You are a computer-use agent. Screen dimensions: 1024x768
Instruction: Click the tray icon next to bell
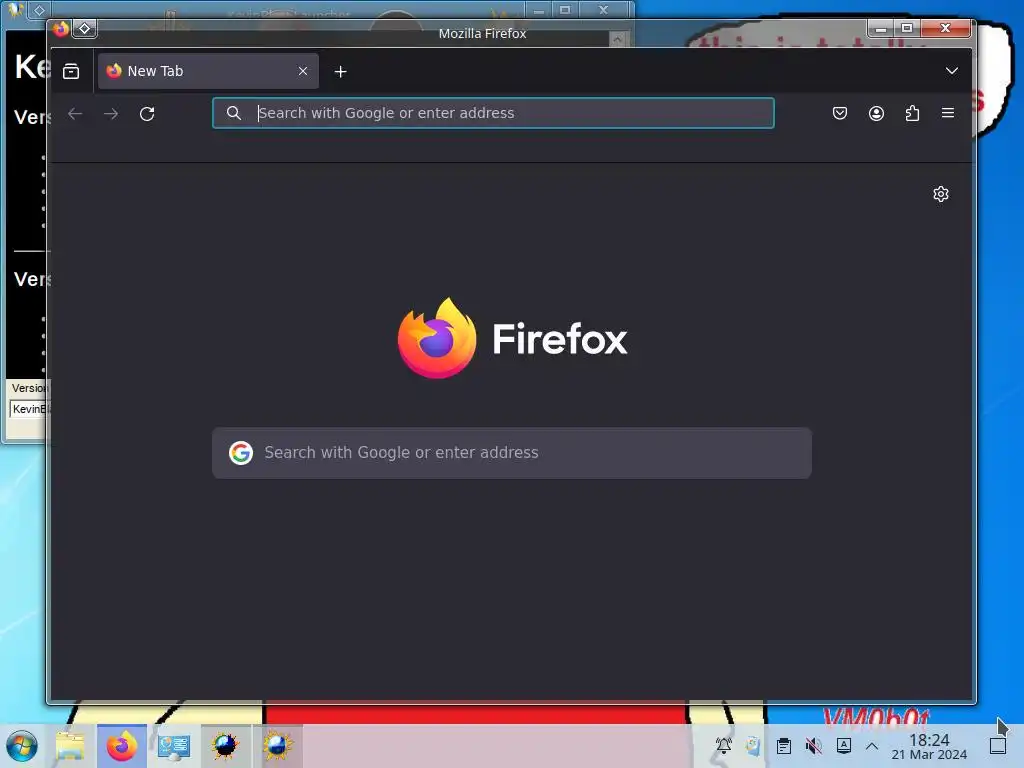click(753, 745)
